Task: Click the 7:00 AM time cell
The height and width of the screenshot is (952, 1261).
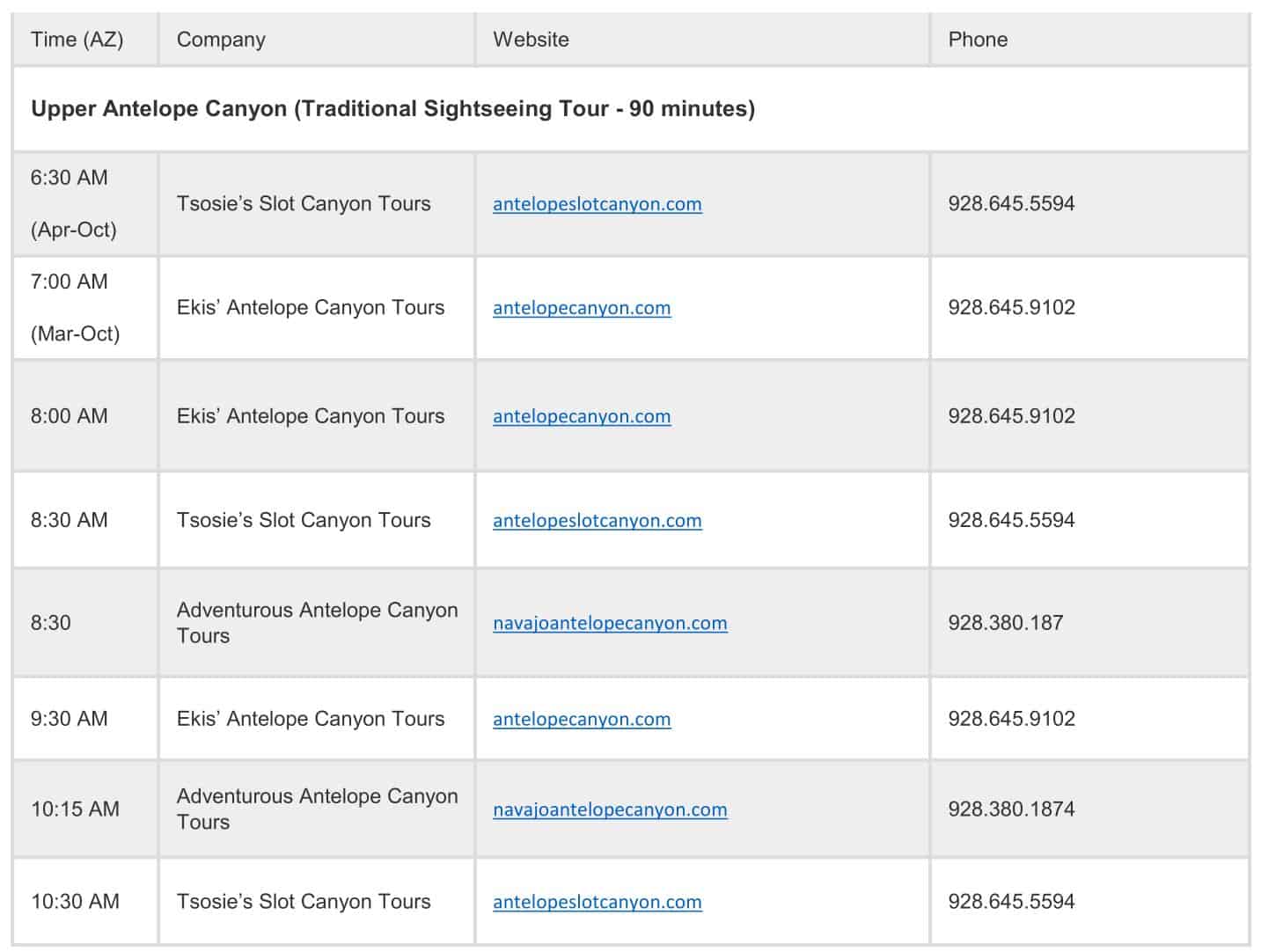Action: point(70,282)
